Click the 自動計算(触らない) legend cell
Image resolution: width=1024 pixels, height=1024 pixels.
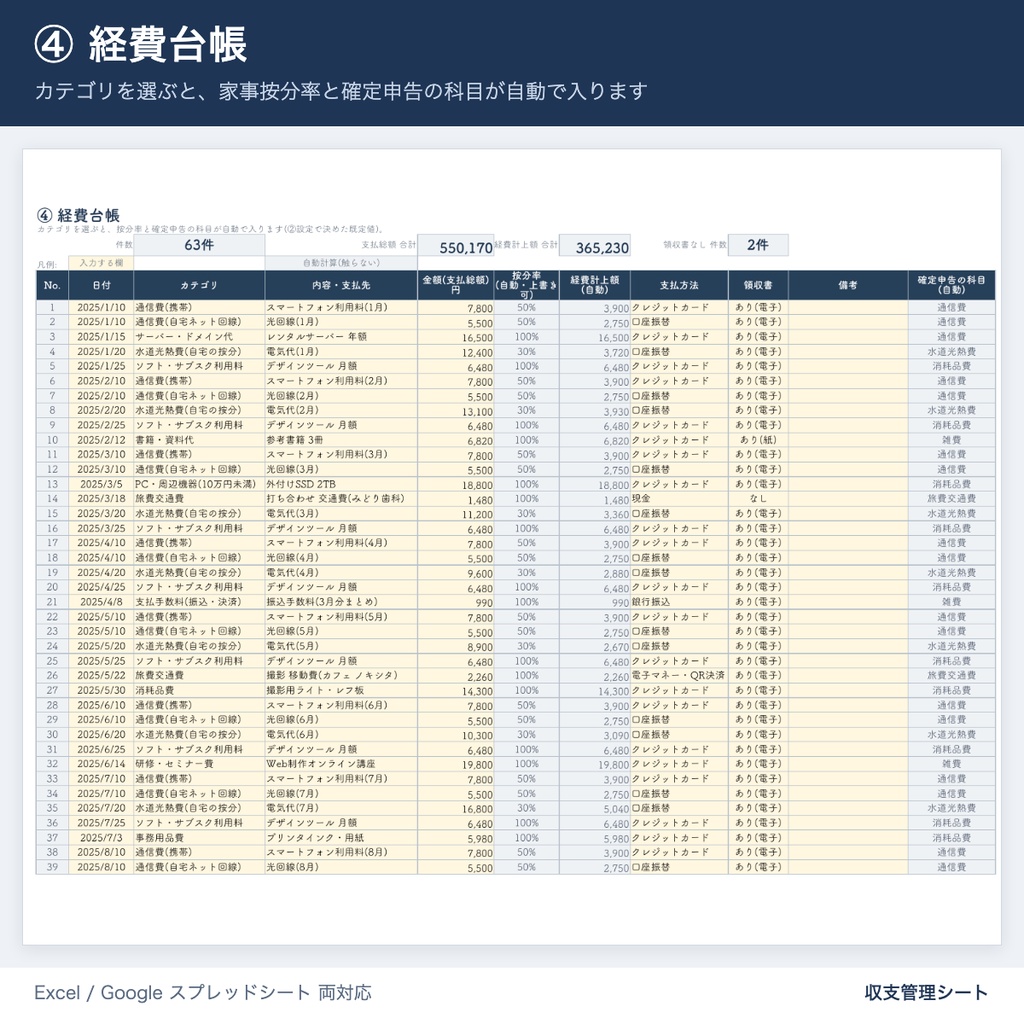pyautogui.click(x=341, y=263)
